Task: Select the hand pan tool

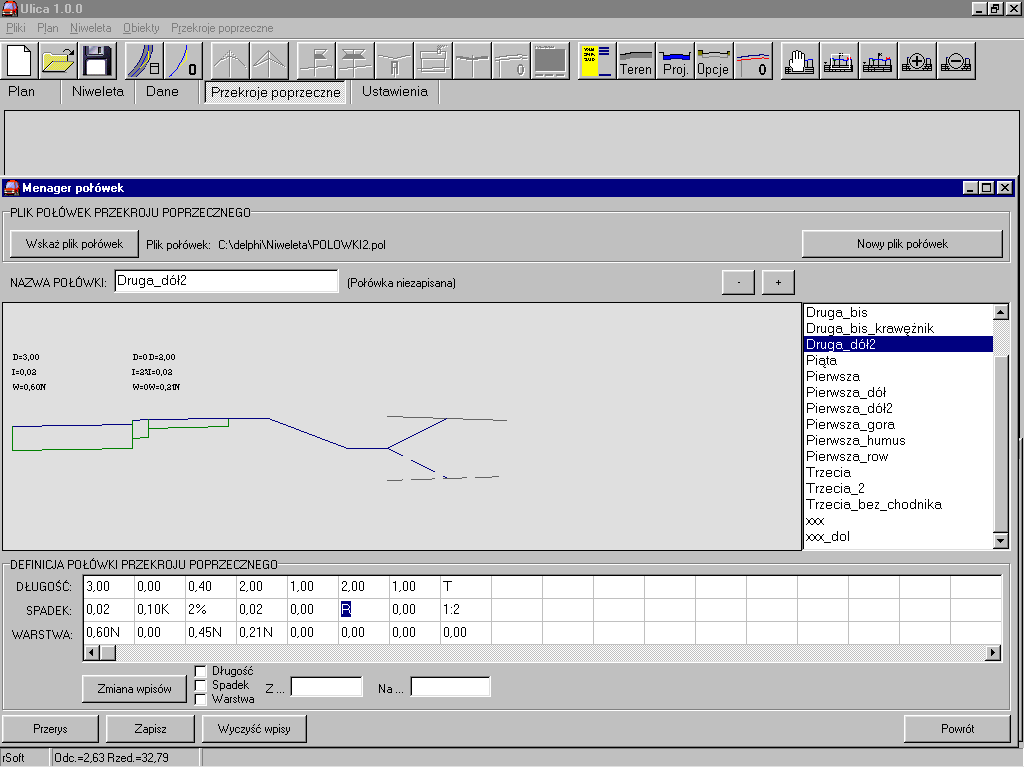Action: pyautogui.click(x=799, y=61)
